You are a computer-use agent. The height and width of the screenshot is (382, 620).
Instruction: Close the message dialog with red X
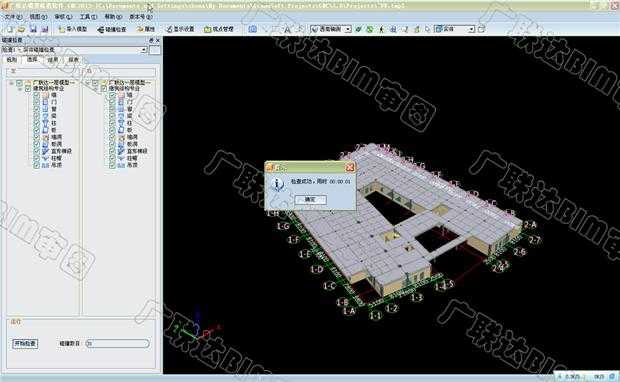350,167
